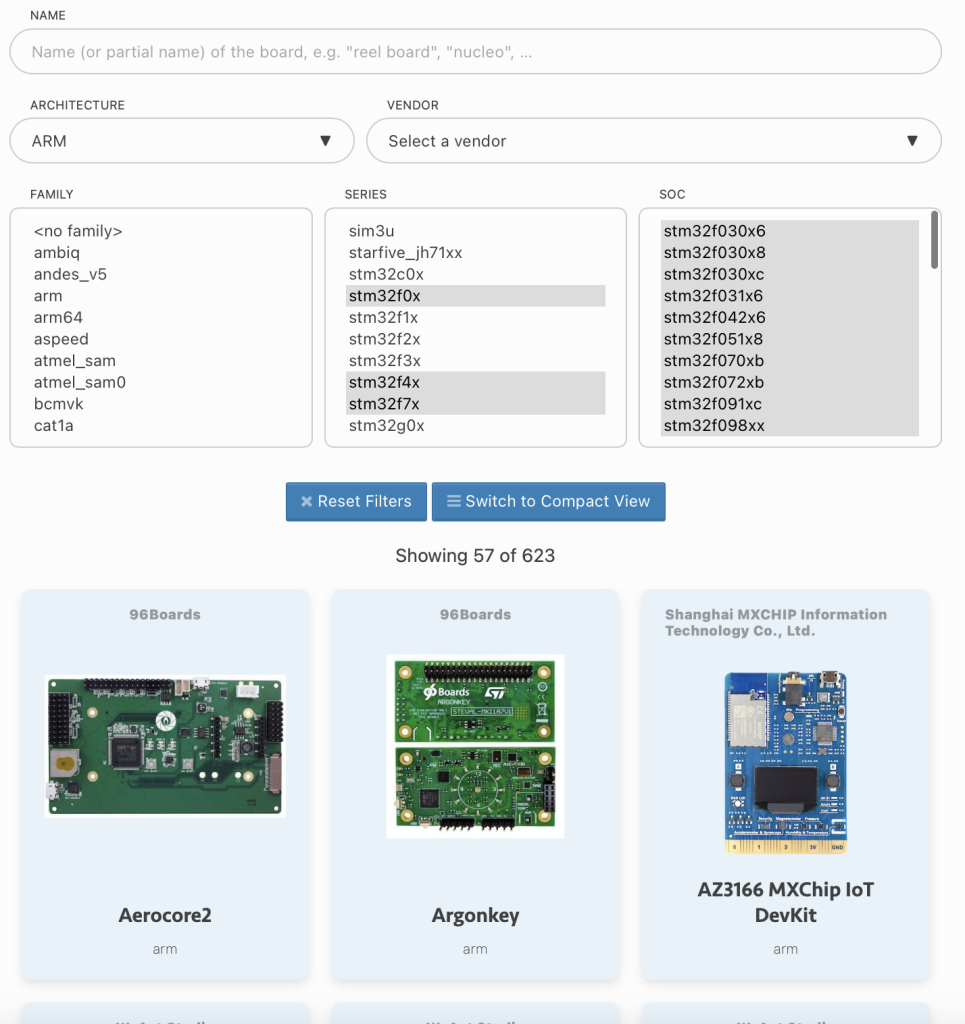
Task: Select andes_v5 in Family list
Action: (x=161, y=274)
